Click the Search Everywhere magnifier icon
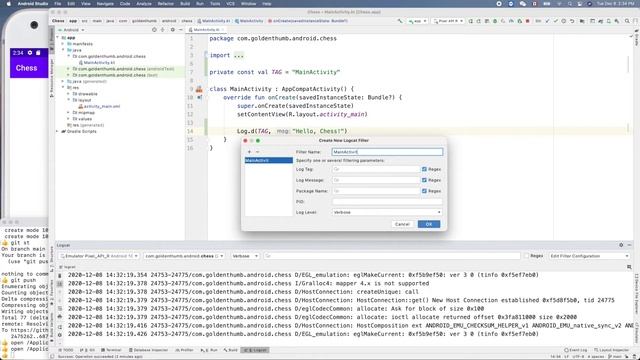640x360 pixels. [x=627, y=21]
